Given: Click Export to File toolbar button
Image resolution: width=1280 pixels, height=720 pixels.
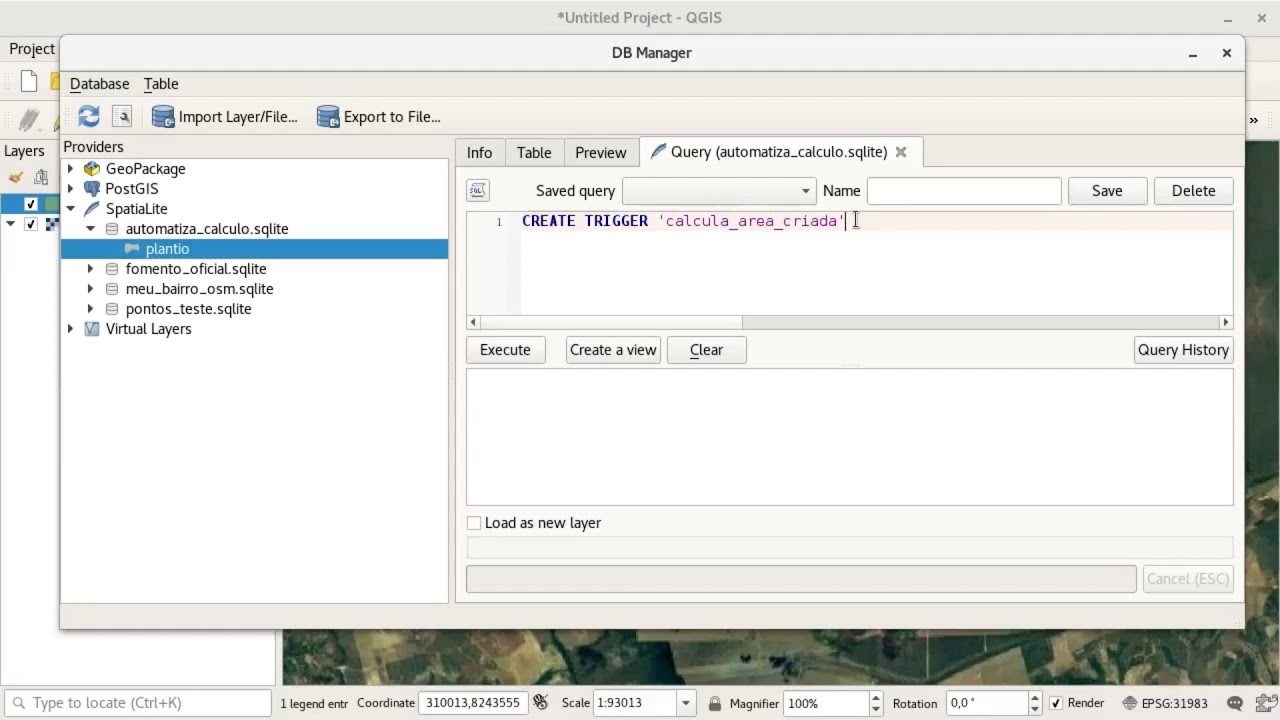Looking at the screenshot, I should [x=379, y=117].
